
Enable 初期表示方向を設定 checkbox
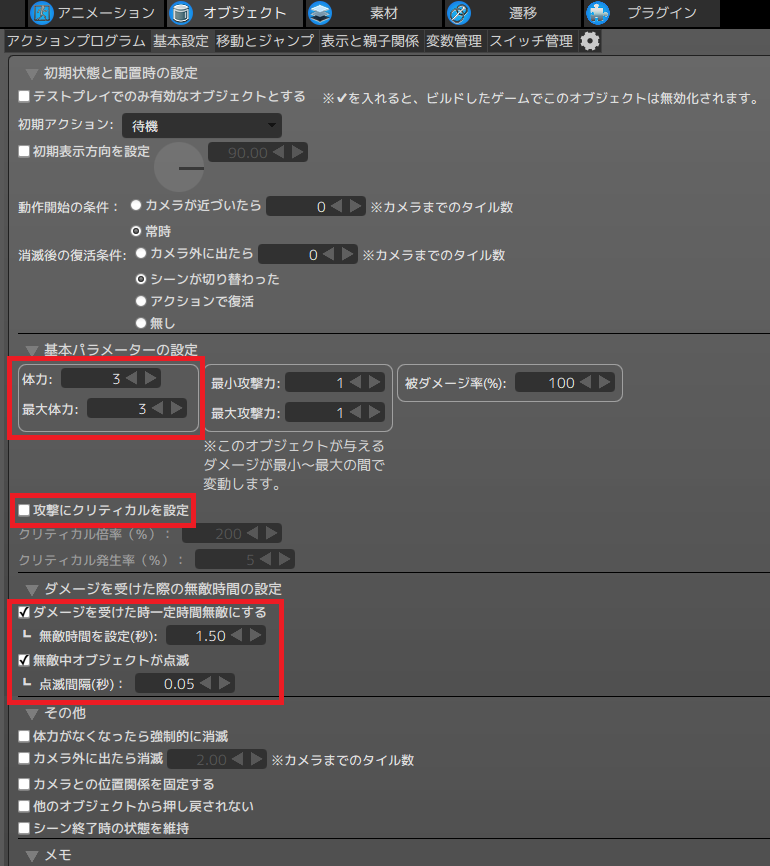pyautogui.click(x=24, y=151)
